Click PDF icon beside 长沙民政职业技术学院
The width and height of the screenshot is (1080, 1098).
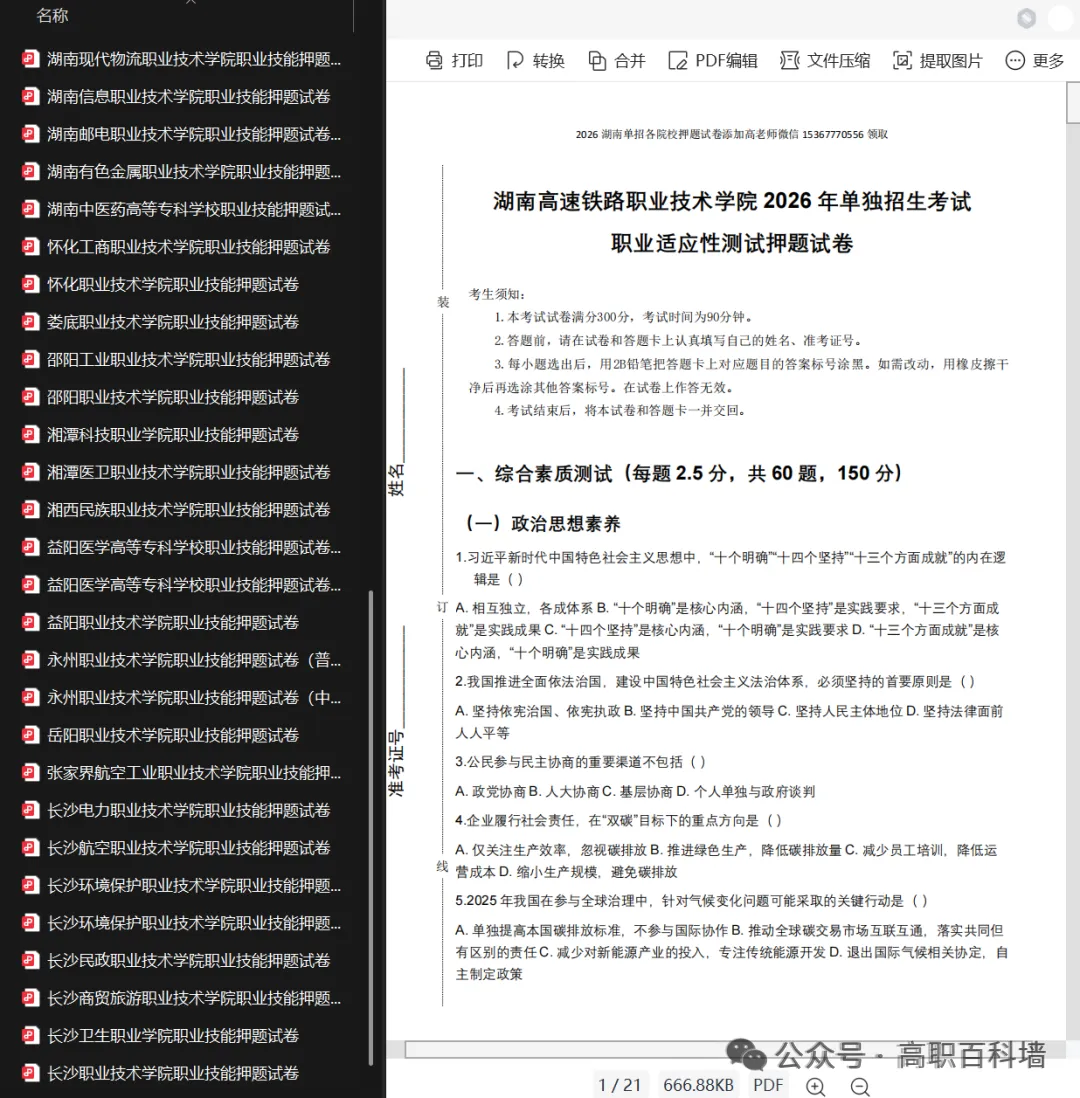(30, 960)
